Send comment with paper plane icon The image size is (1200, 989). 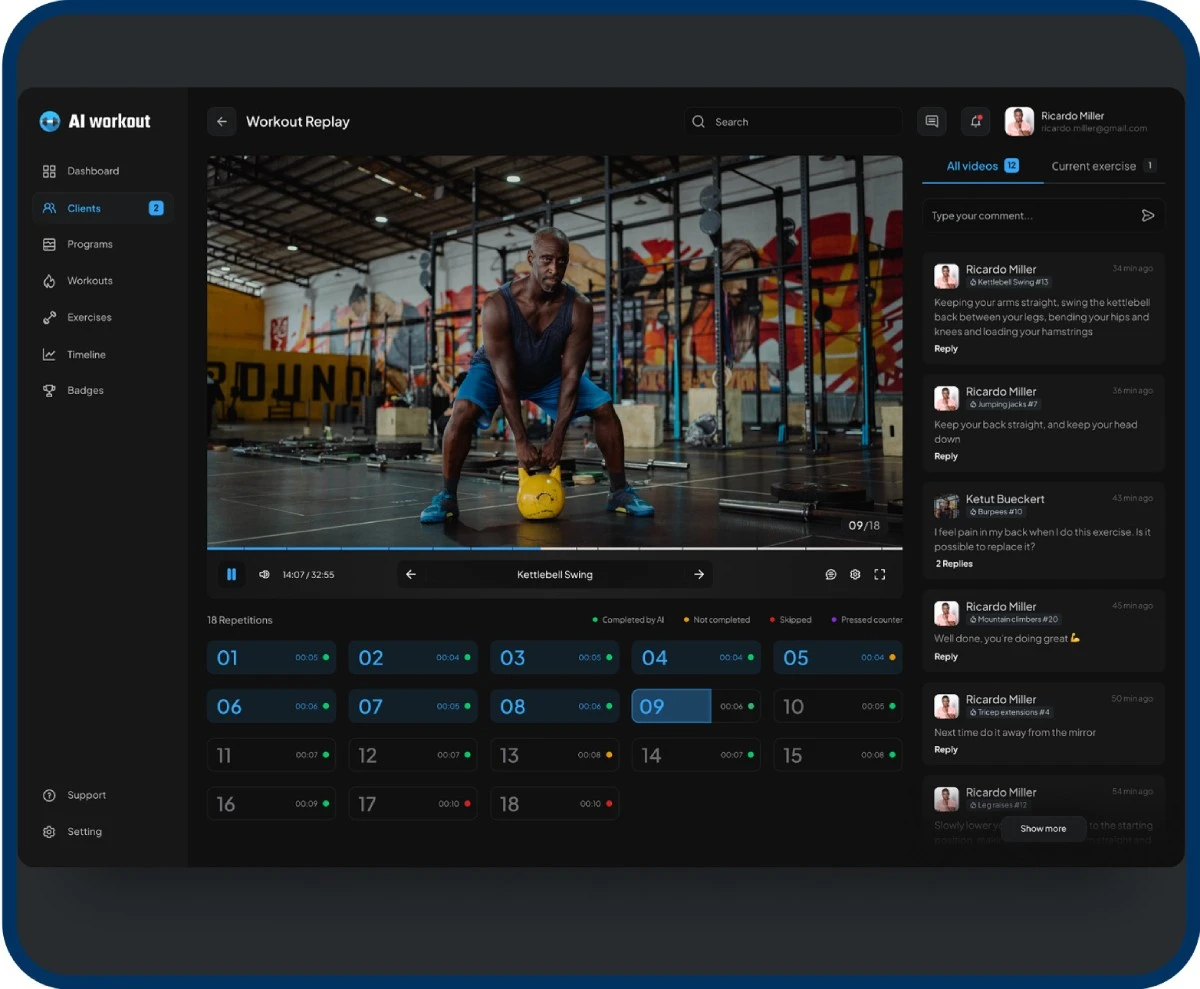pos(1147,216)
